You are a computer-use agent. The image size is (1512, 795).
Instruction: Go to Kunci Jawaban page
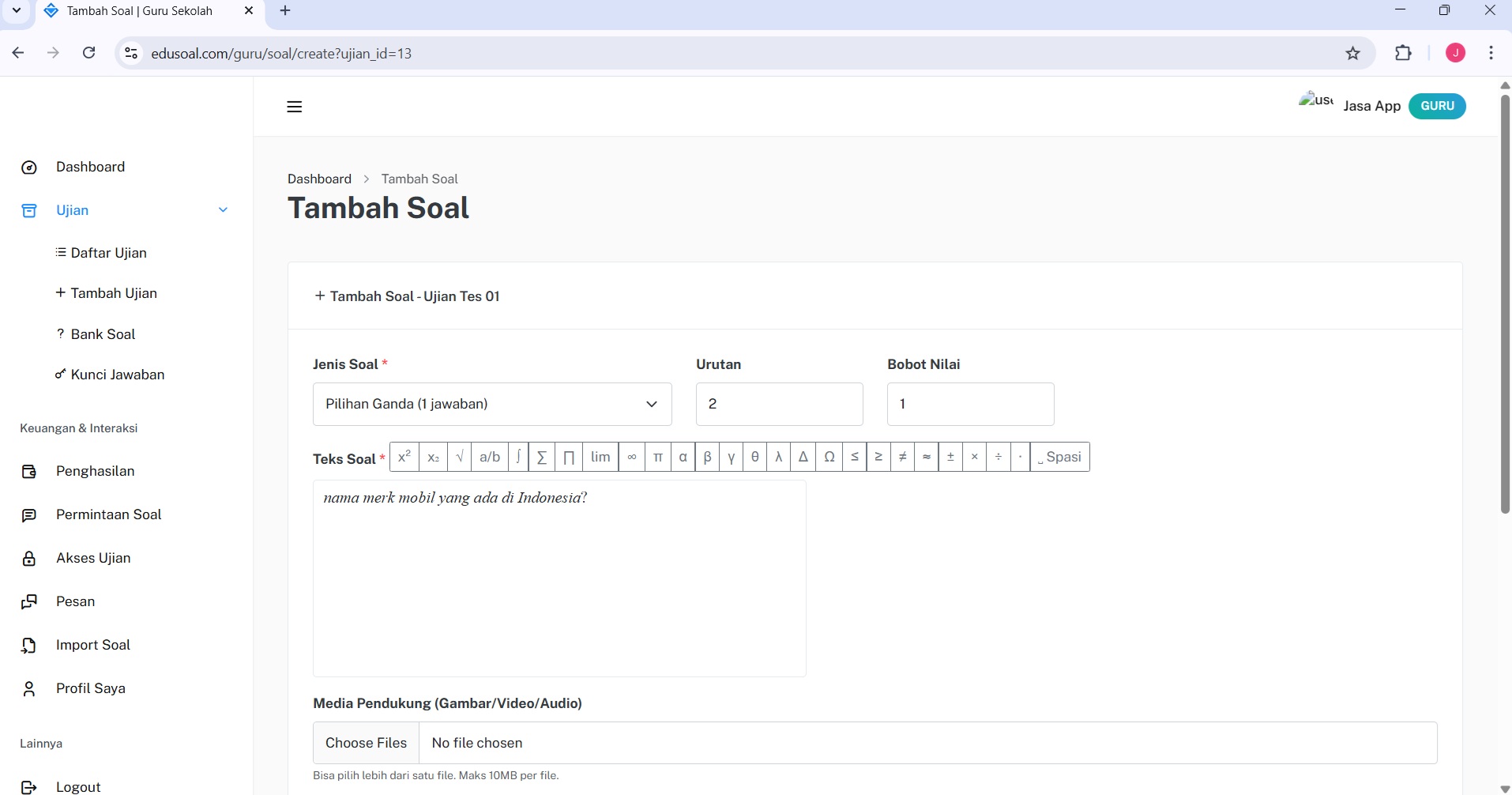[x=117, y=375]
